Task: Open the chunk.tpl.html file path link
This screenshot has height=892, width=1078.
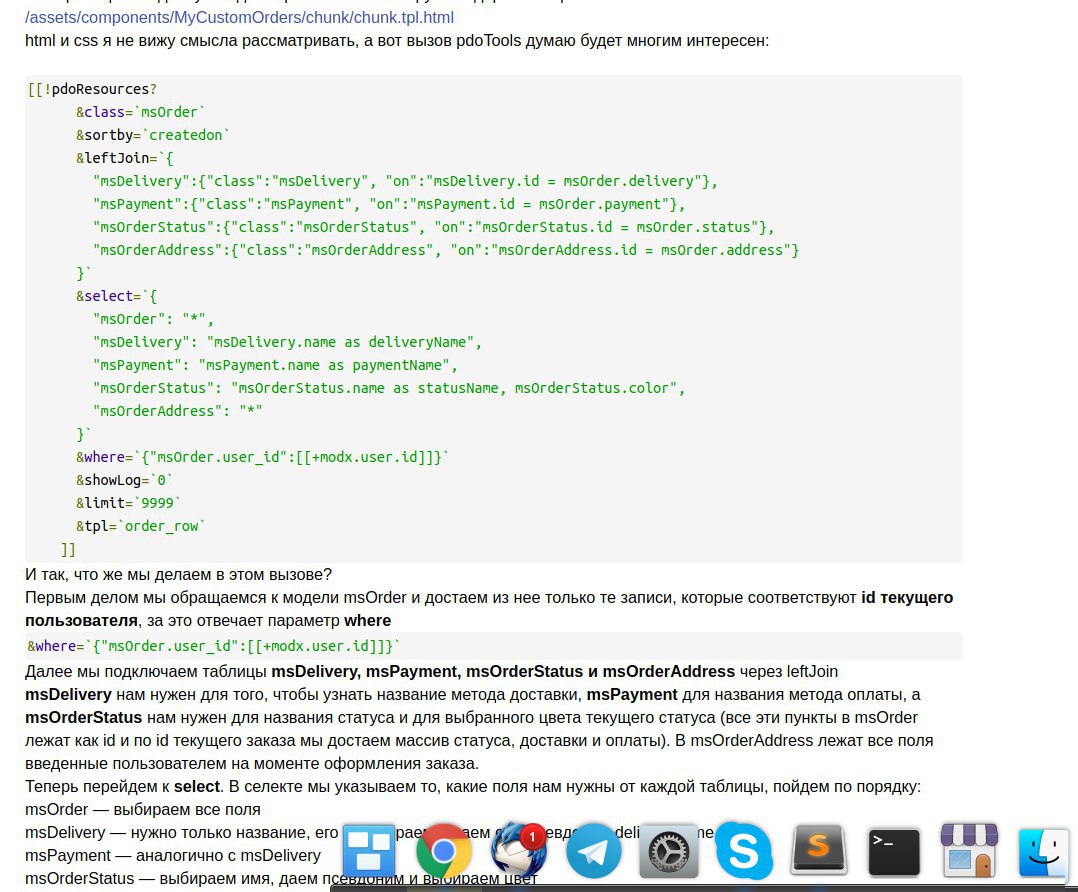Action: tap(239, 17)
